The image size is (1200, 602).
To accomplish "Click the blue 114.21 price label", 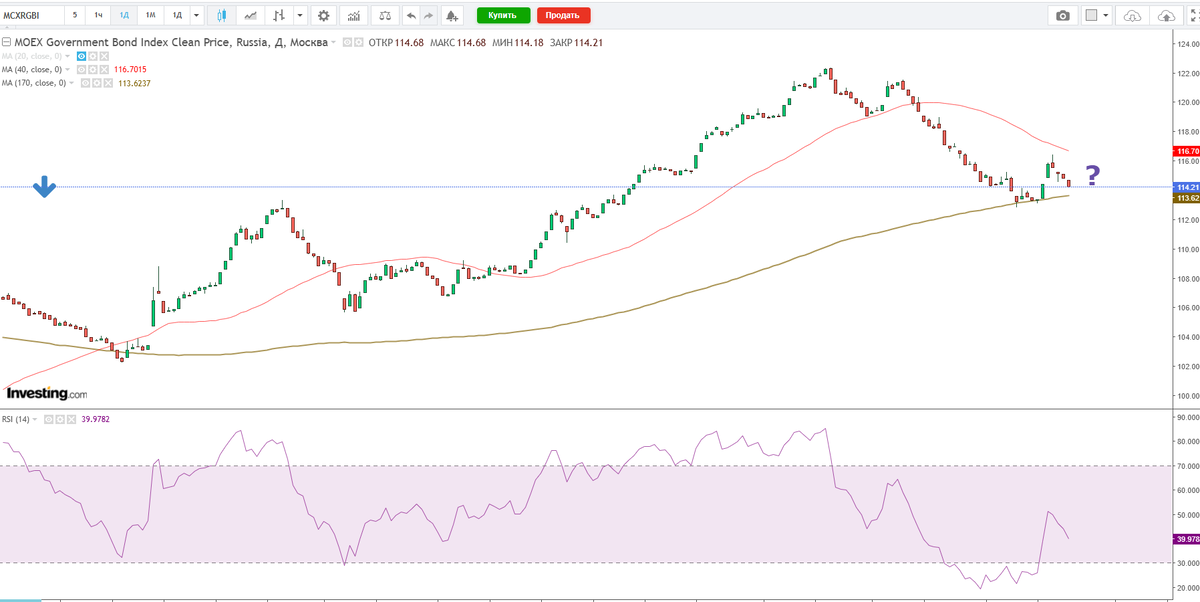I will 1186,187.
